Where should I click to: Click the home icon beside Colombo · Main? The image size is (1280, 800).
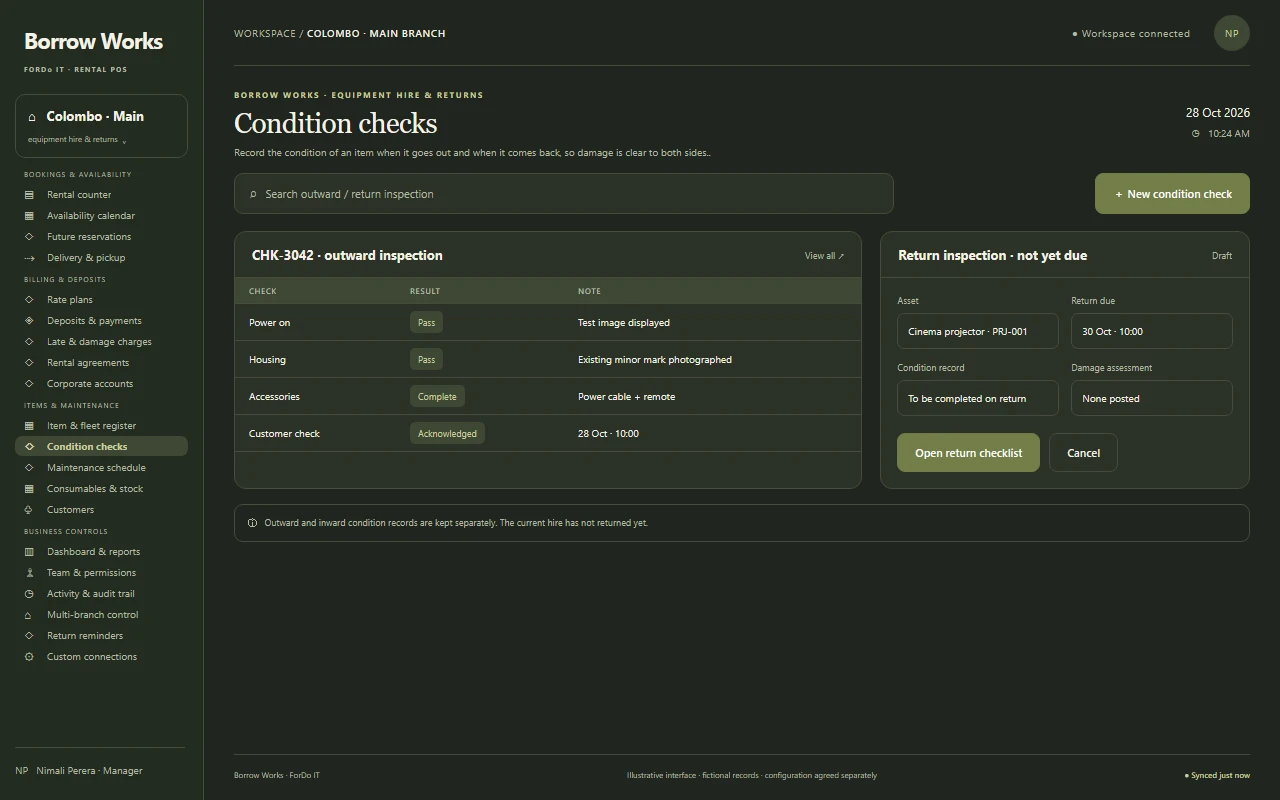click(x=32, y=117)
